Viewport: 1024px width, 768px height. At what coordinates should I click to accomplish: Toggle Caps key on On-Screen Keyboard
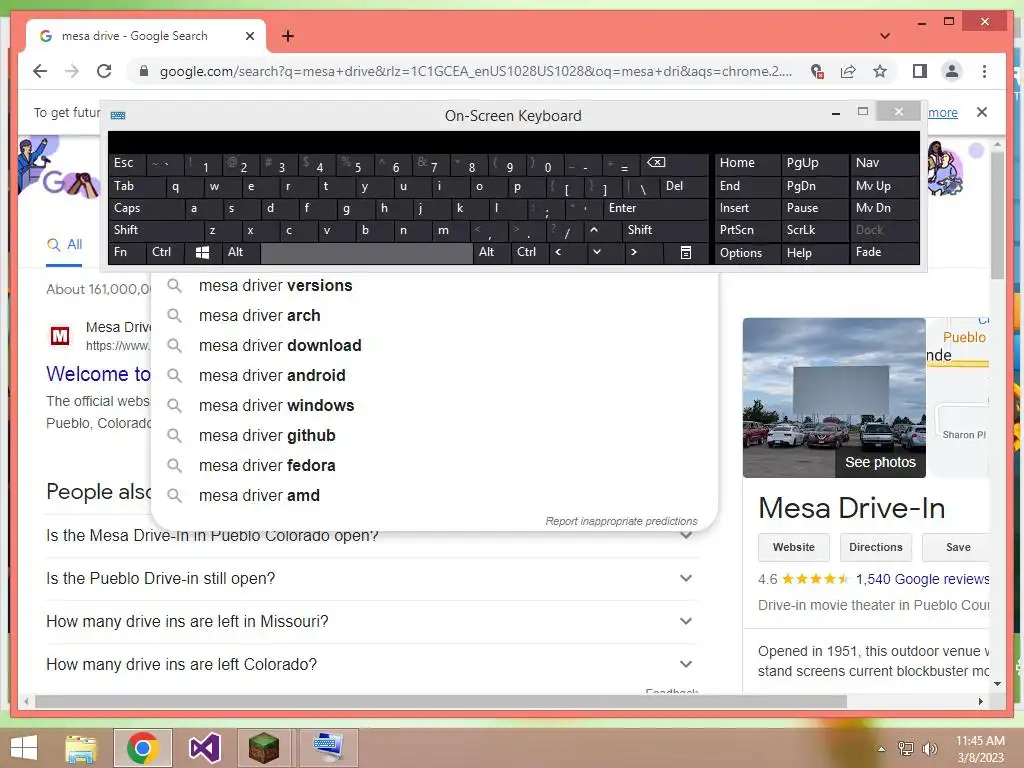pyautogui.click(x=146, y=208)
